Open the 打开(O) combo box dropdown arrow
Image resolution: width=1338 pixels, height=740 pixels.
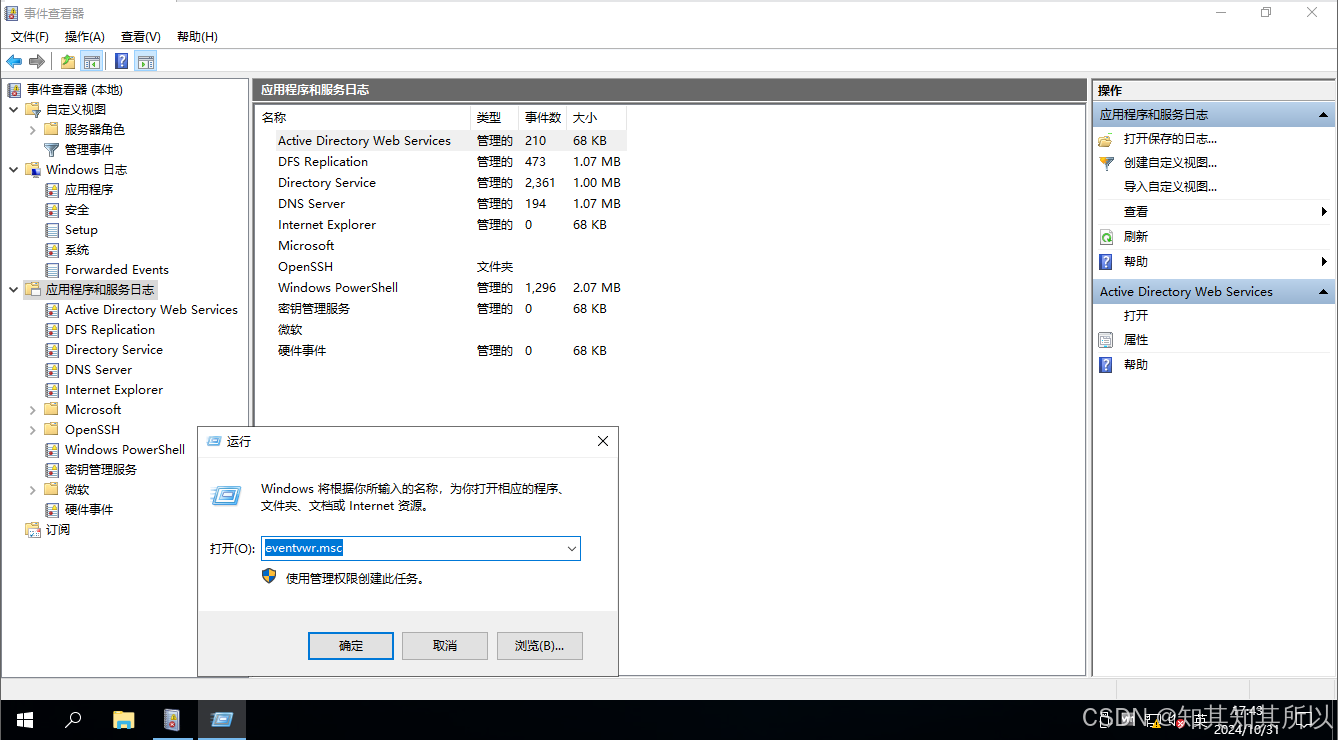pyautogui.click(x=572, y=548)
